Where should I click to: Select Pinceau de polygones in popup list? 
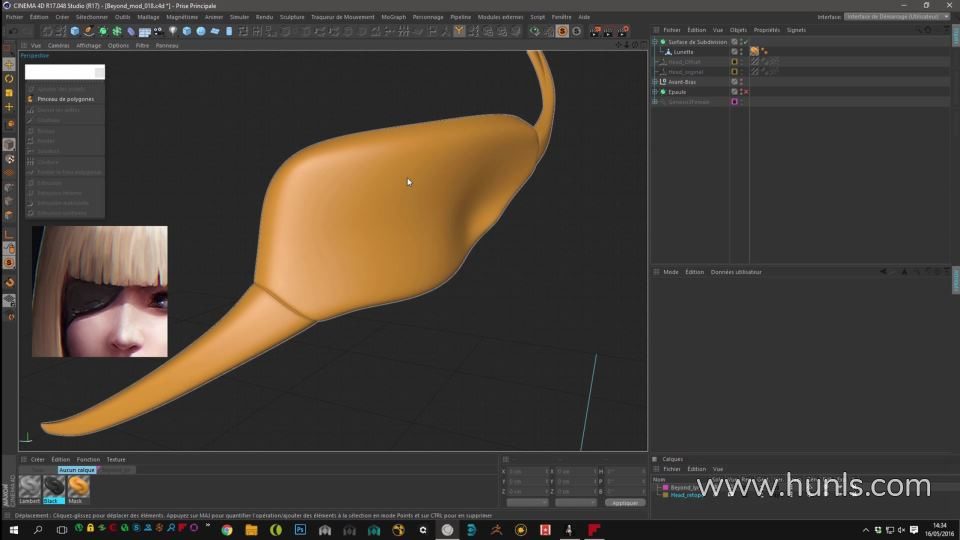coord(65,99)
